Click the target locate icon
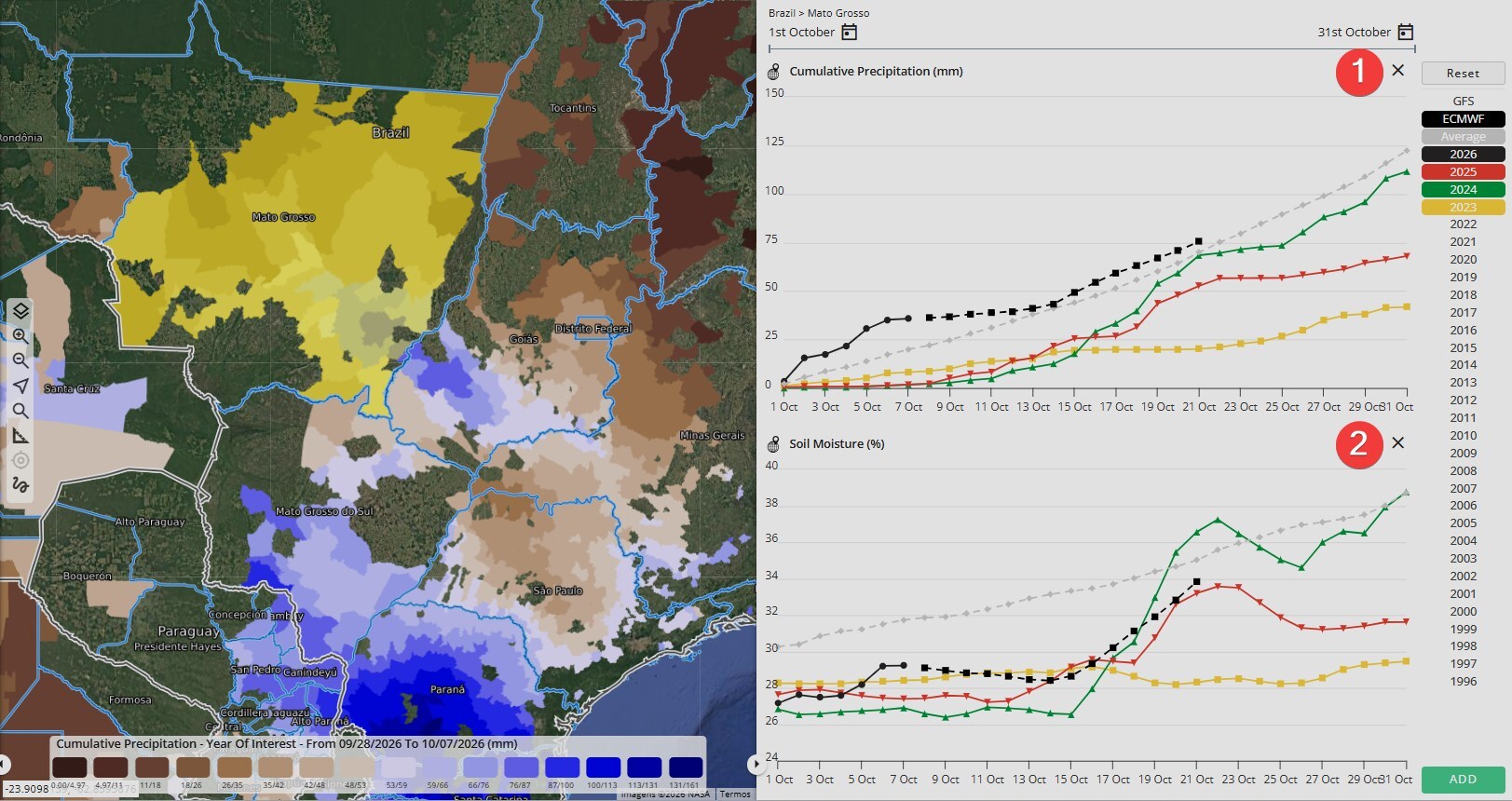Image resolution: width=1512 pixels, height=801 pixels. click(x=20, y=460)
